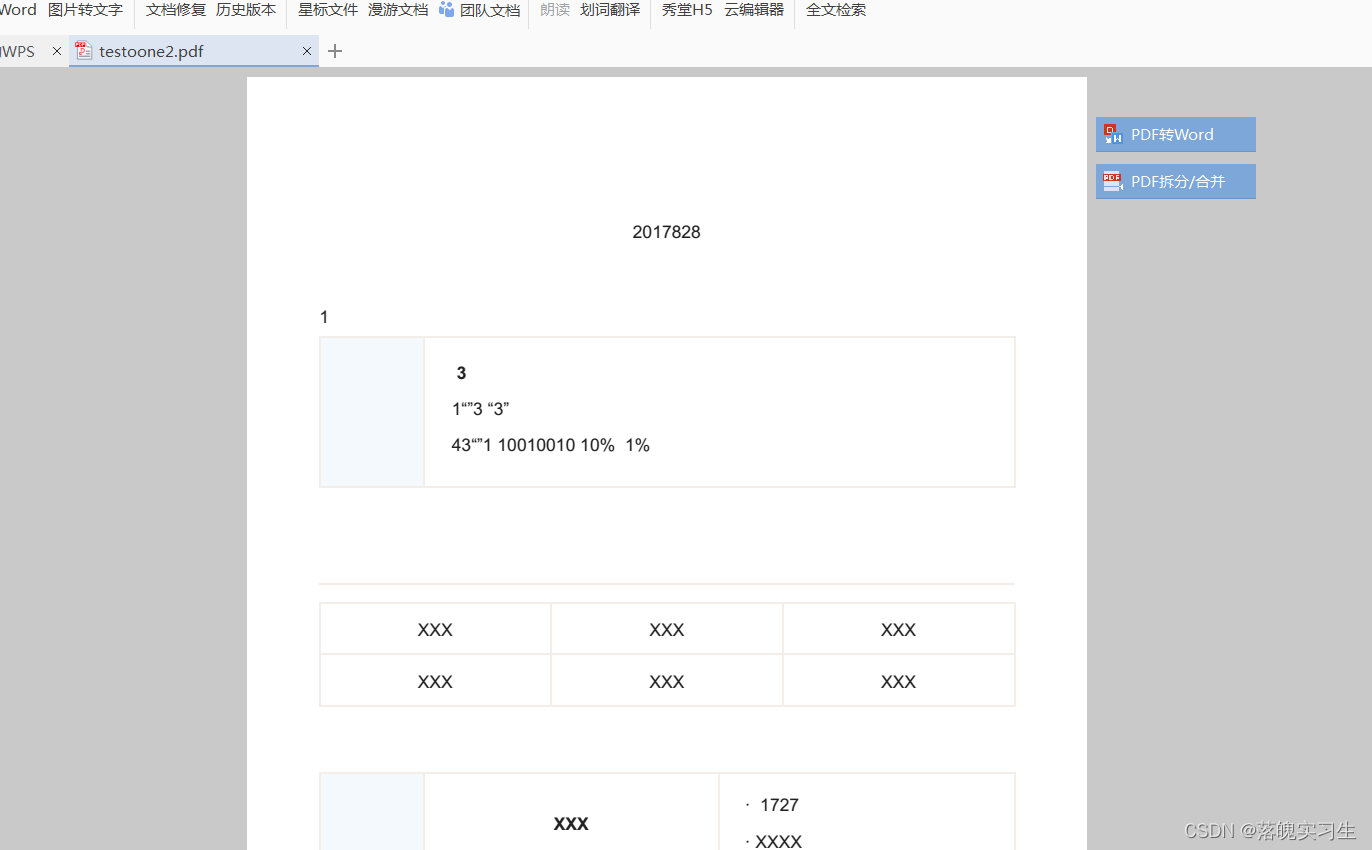Open 全文检索 search
This screenshot has height=850, width=1372.
836,10
